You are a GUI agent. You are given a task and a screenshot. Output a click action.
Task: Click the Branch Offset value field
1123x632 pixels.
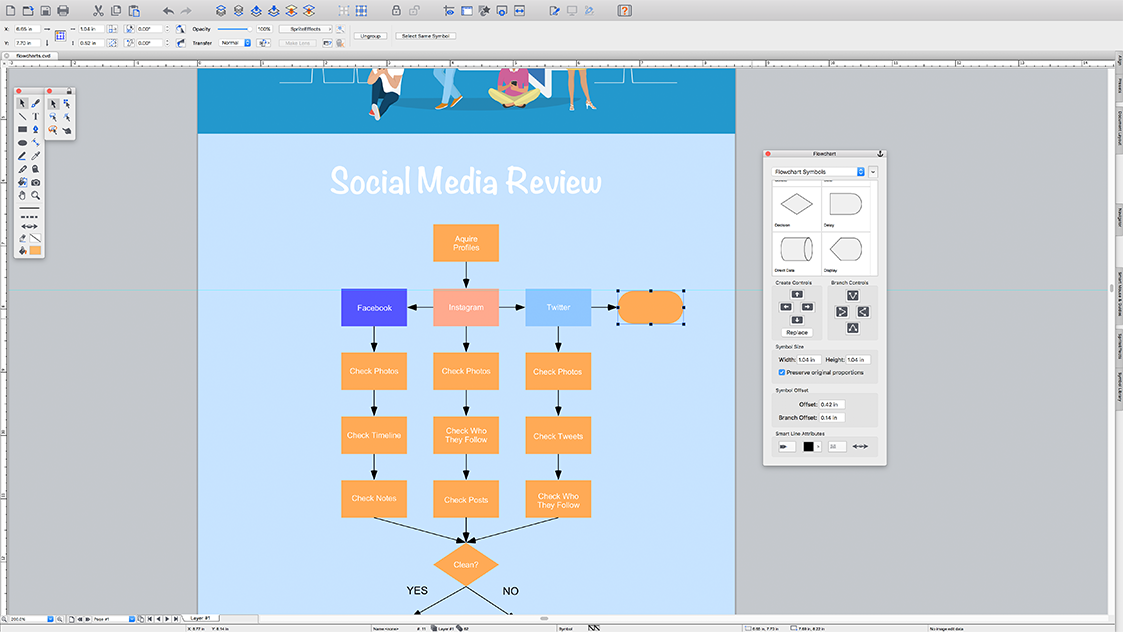832,418
